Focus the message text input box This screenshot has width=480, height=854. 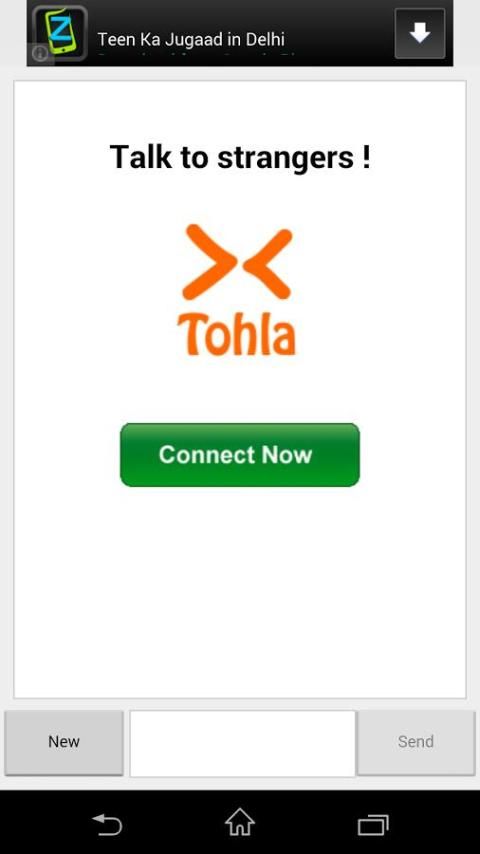[x=242, y=743]
